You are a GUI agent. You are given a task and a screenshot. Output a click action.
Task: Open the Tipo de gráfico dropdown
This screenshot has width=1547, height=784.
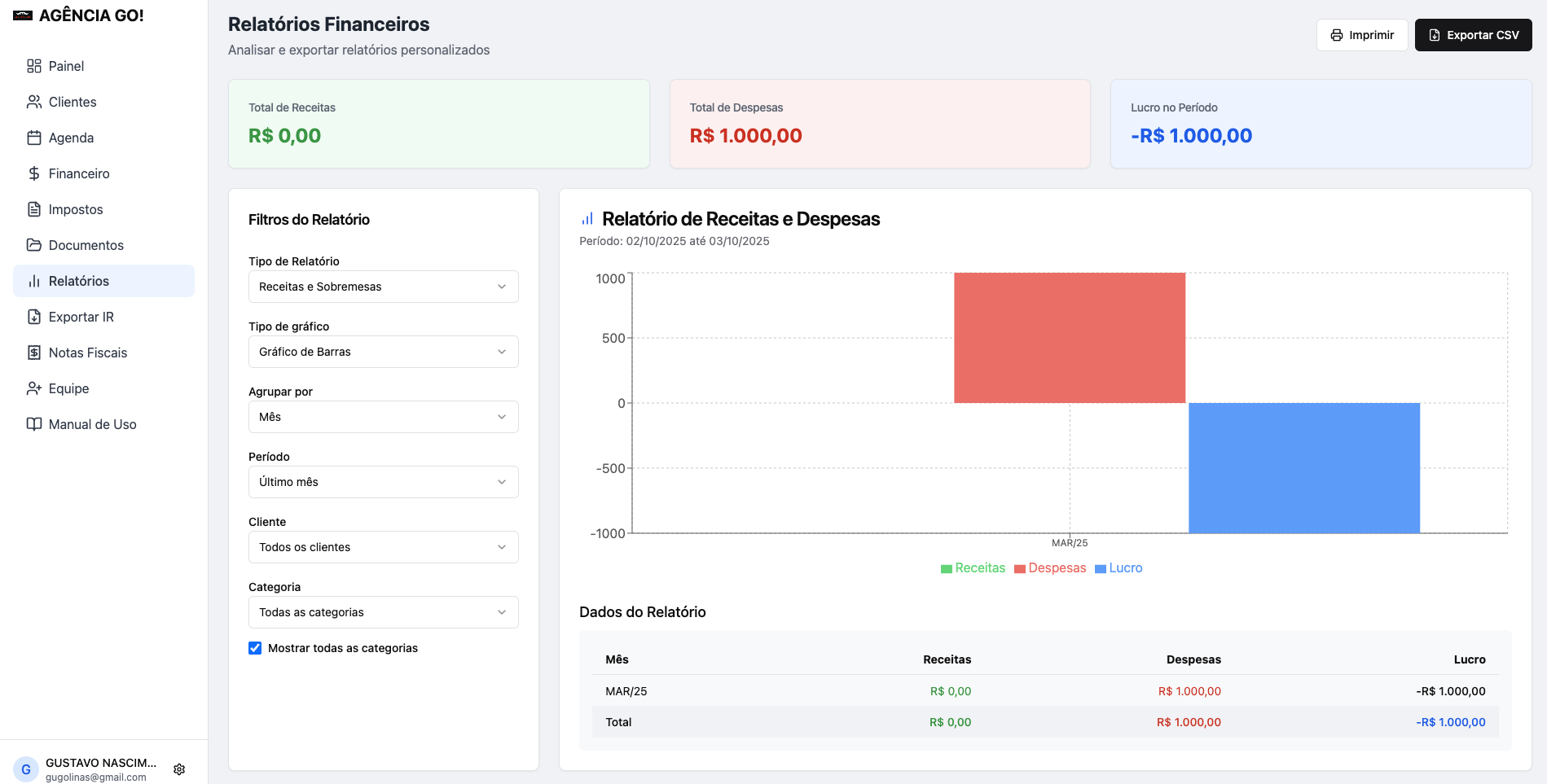(384, 352)
